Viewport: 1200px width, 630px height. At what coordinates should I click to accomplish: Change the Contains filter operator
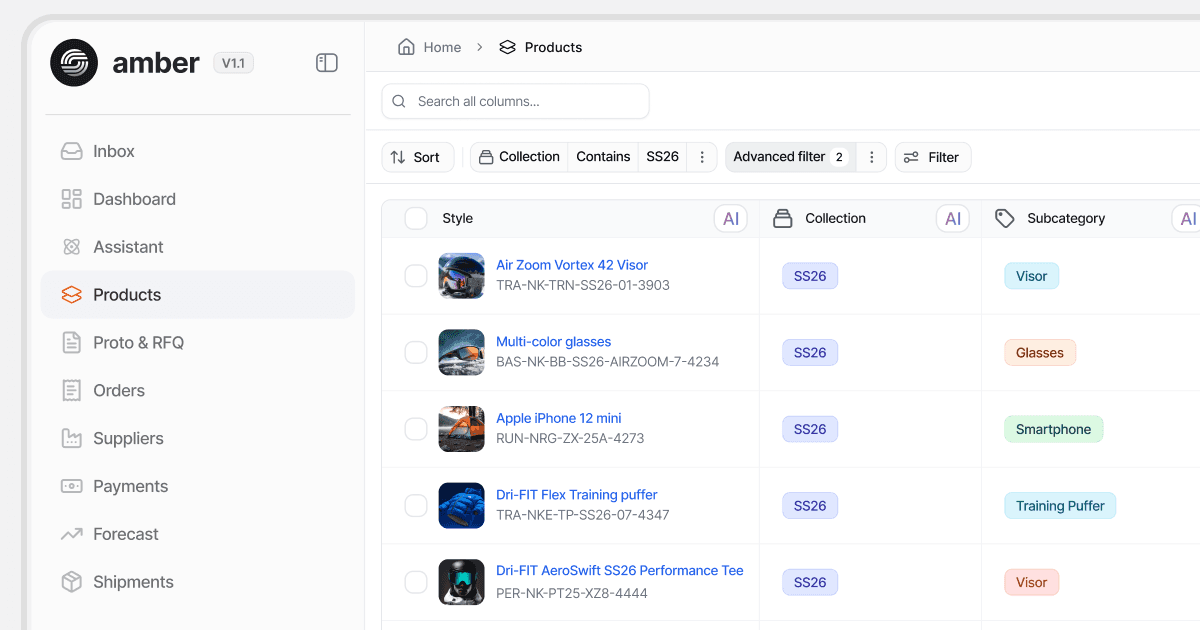(x=603, y=157)
